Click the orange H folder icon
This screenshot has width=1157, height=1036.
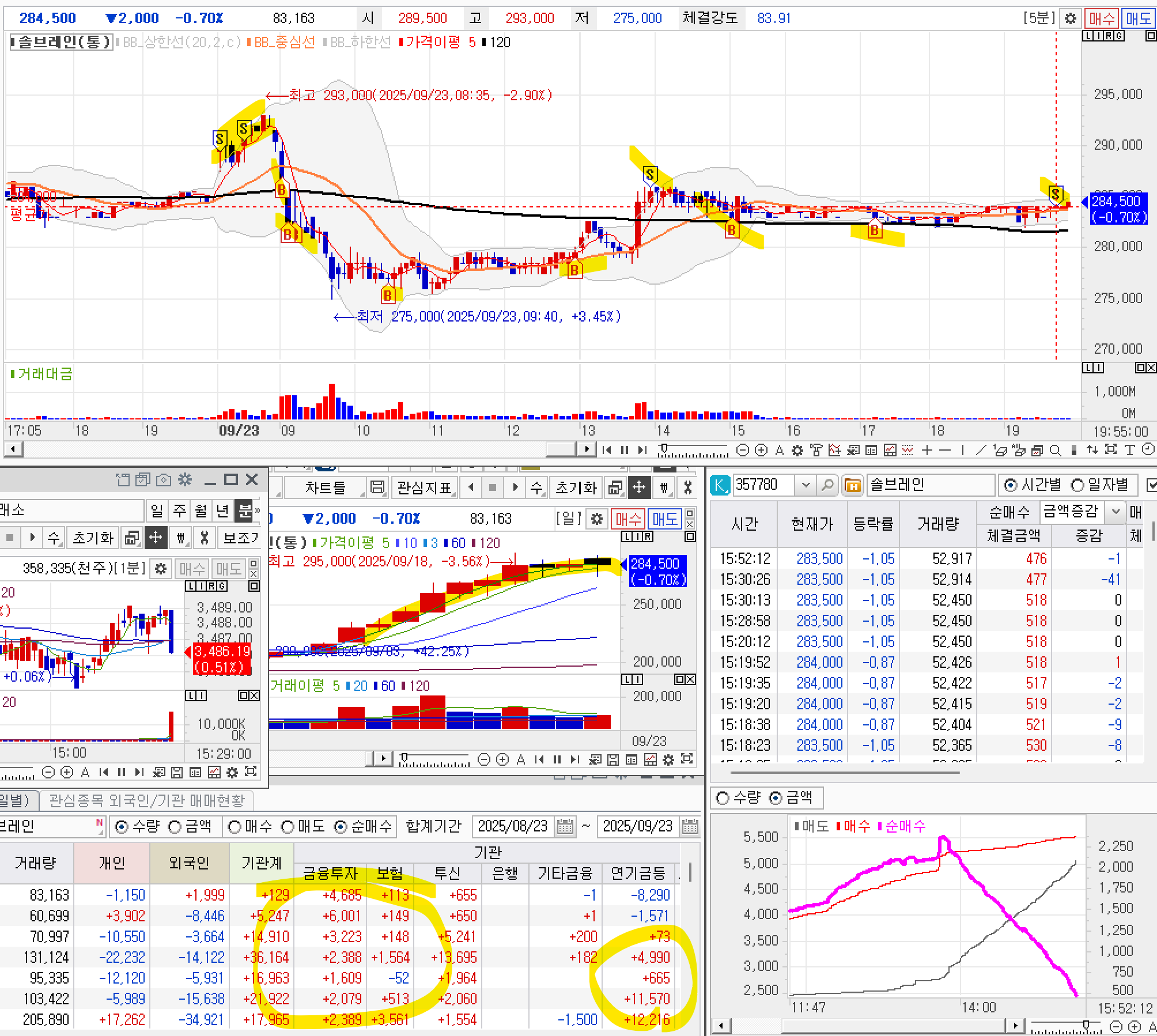[852, 485]
